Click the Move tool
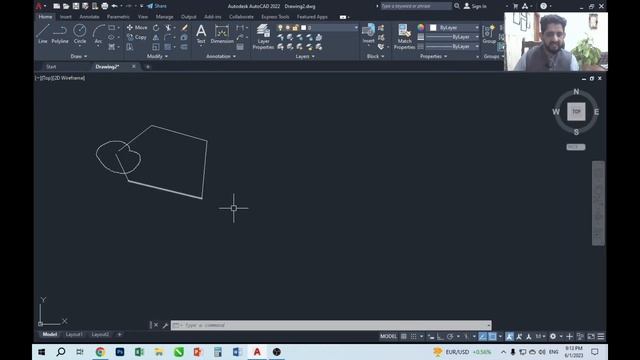640x360 pixels. 137,28
